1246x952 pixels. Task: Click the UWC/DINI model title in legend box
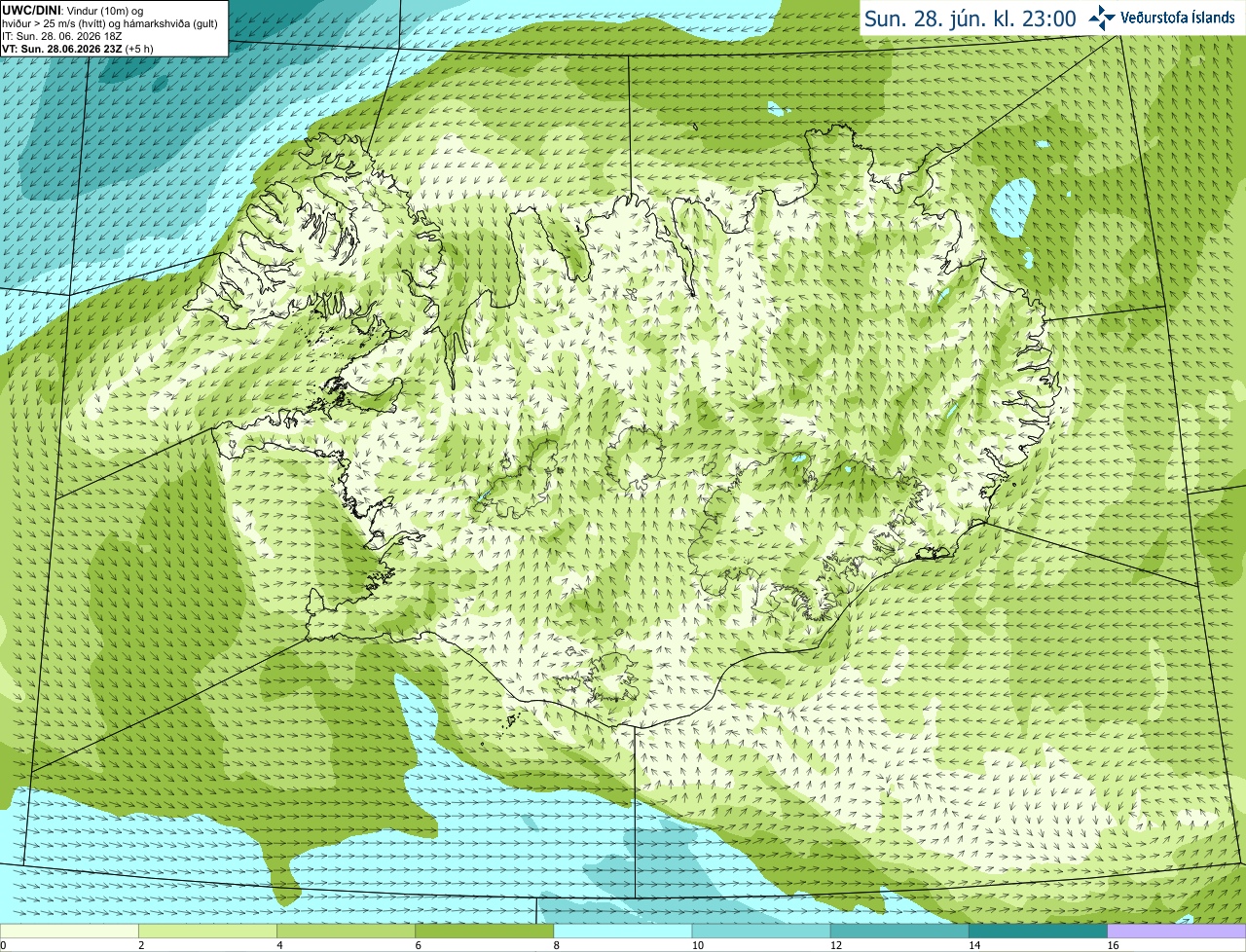31,11
